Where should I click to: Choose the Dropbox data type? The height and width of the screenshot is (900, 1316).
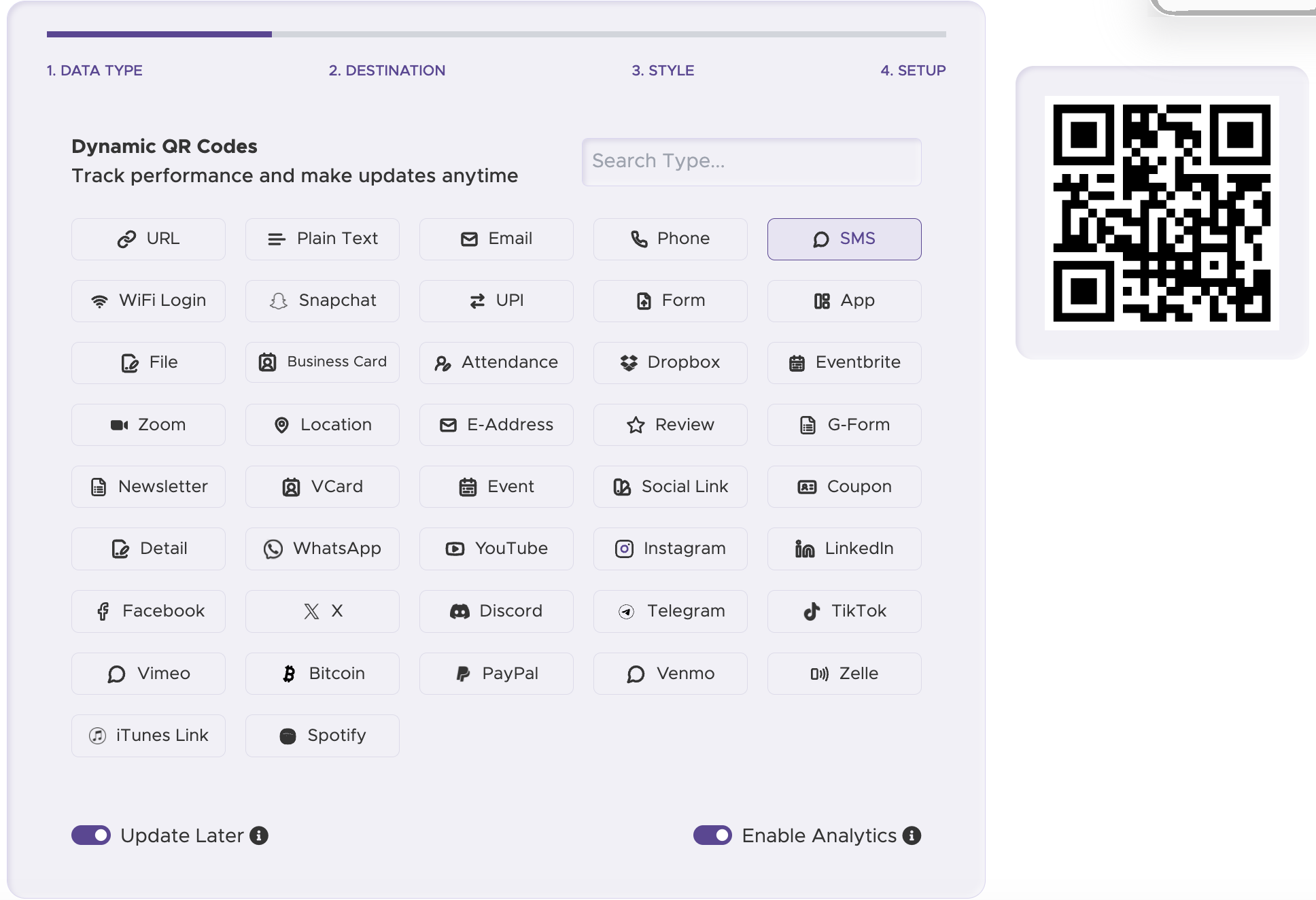670,362
